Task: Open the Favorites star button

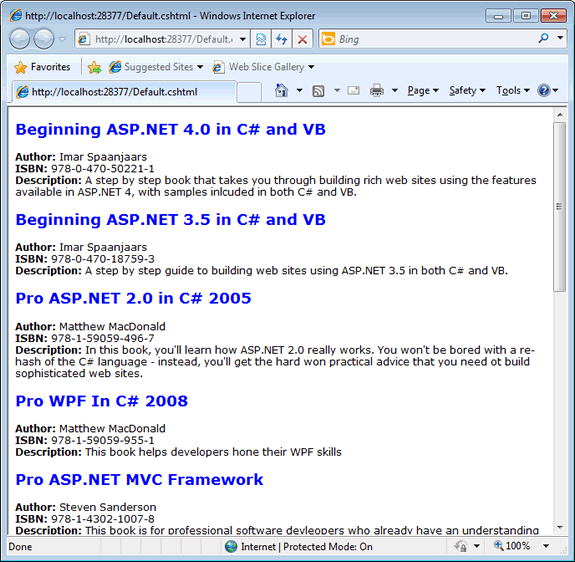Action: click(42, 67)
